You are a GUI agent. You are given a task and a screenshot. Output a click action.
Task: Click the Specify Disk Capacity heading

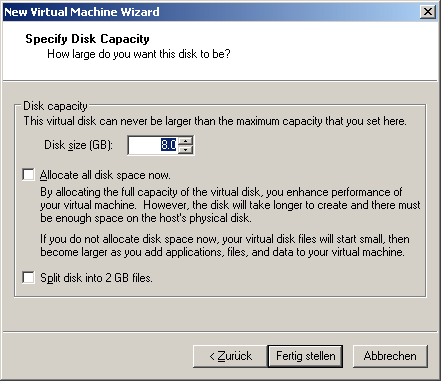click(x=87, y=39)
